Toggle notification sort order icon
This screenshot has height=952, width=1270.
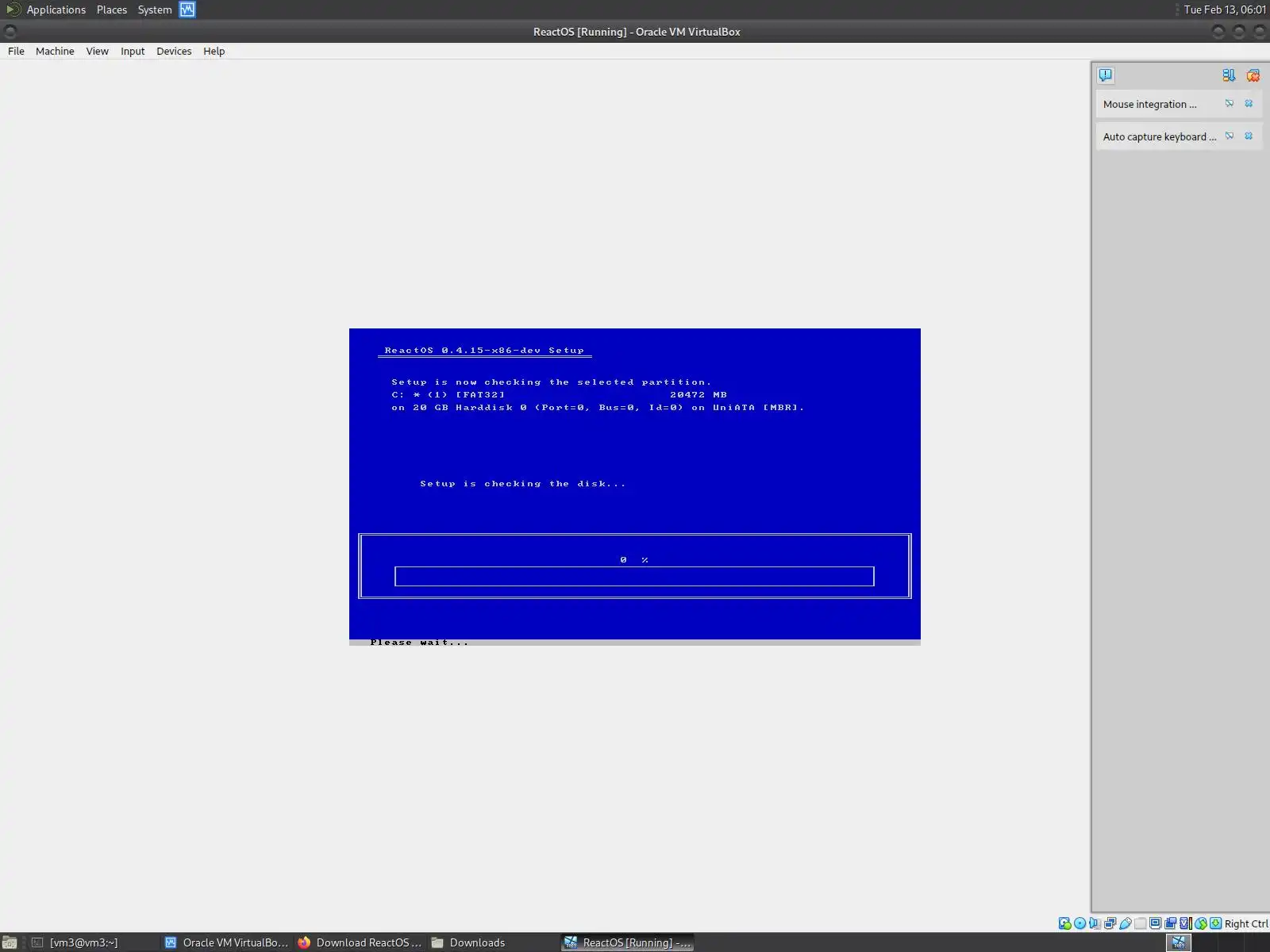1229,75
